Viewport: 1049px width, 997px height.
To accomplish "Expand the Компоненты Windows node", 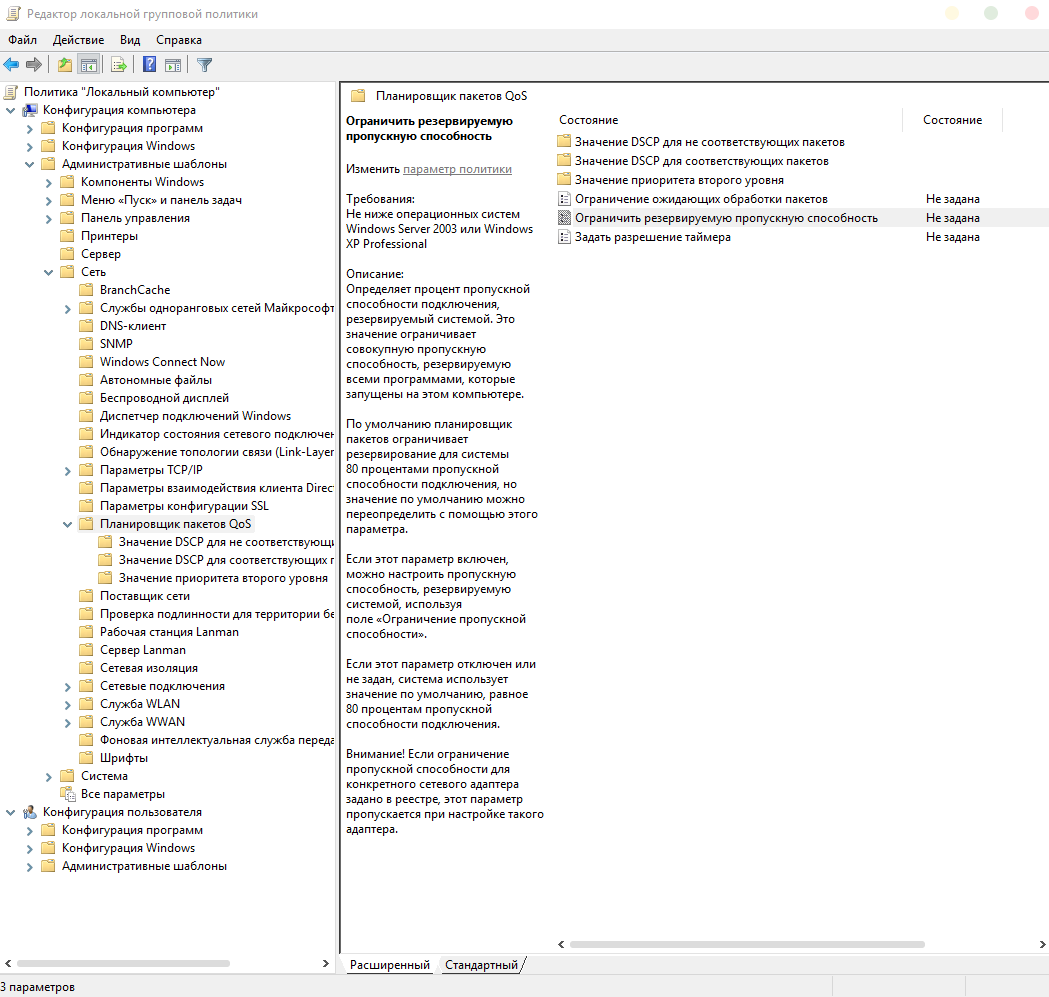I will point(49,182).
